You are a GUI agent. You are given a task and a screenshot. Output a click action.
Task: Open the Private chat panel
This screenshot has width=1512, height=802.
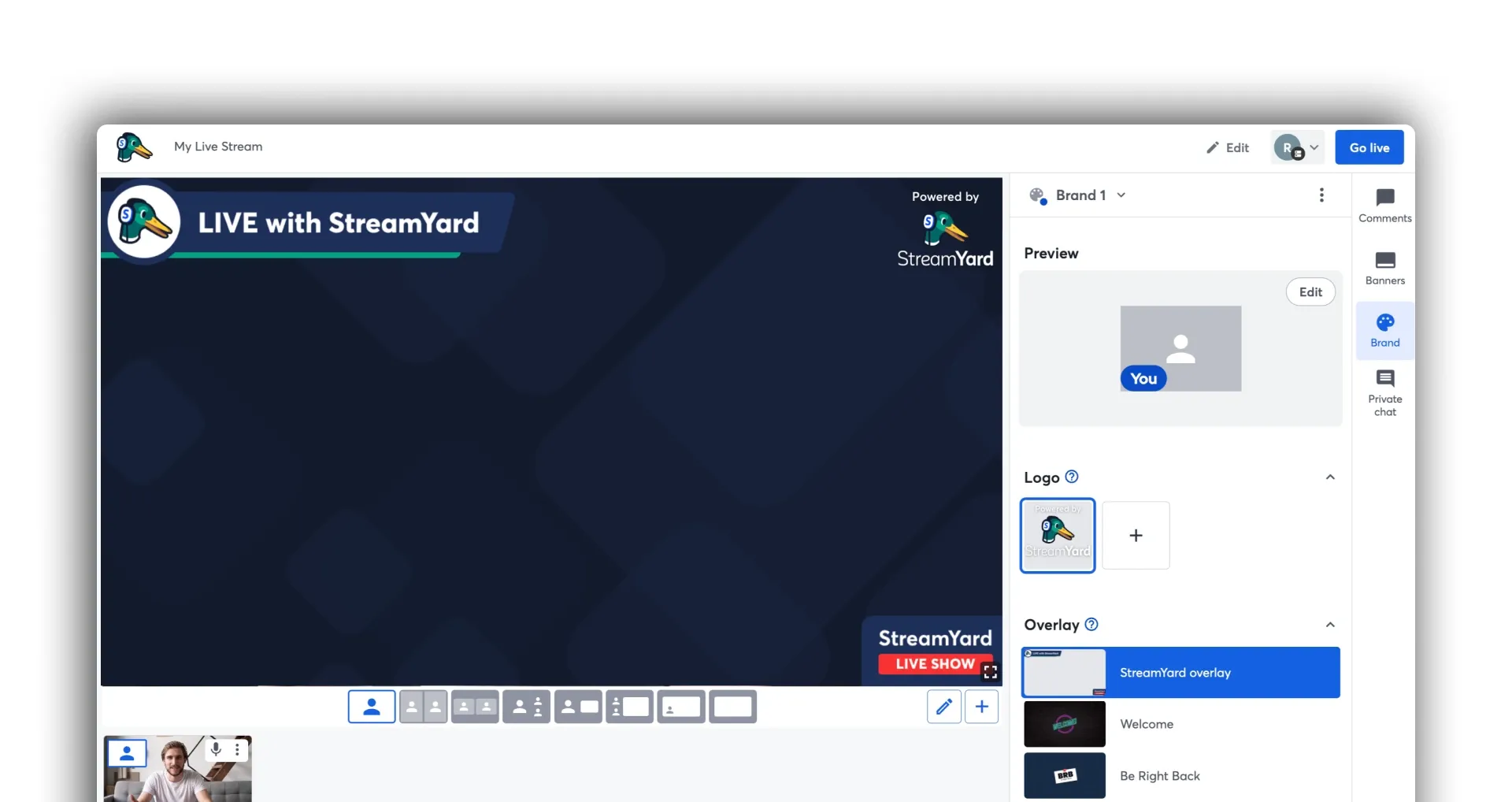click(x=1384, y=392)
